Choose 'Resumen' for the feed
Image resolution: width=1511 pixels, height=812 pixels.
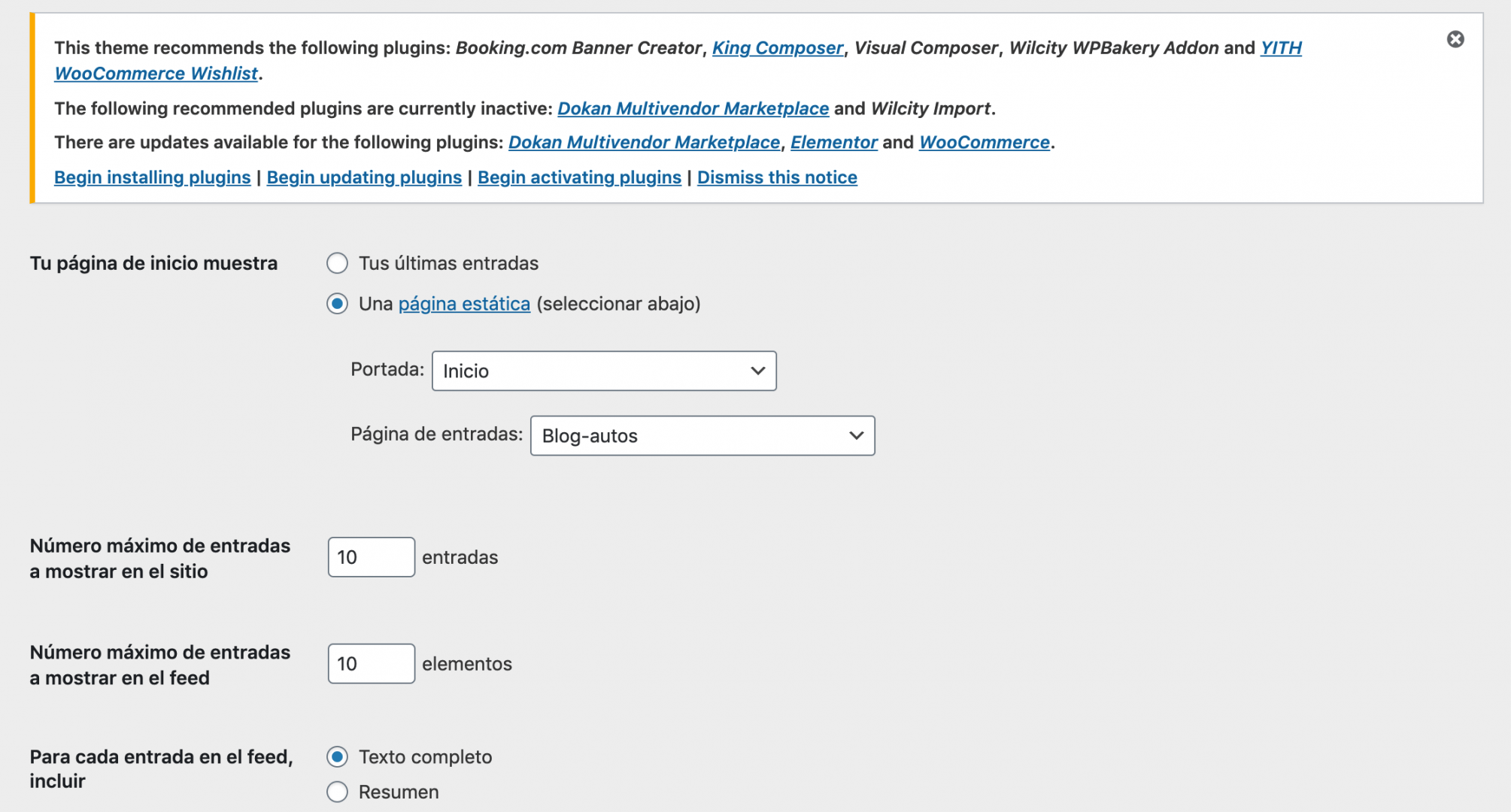tap(337, 792)
